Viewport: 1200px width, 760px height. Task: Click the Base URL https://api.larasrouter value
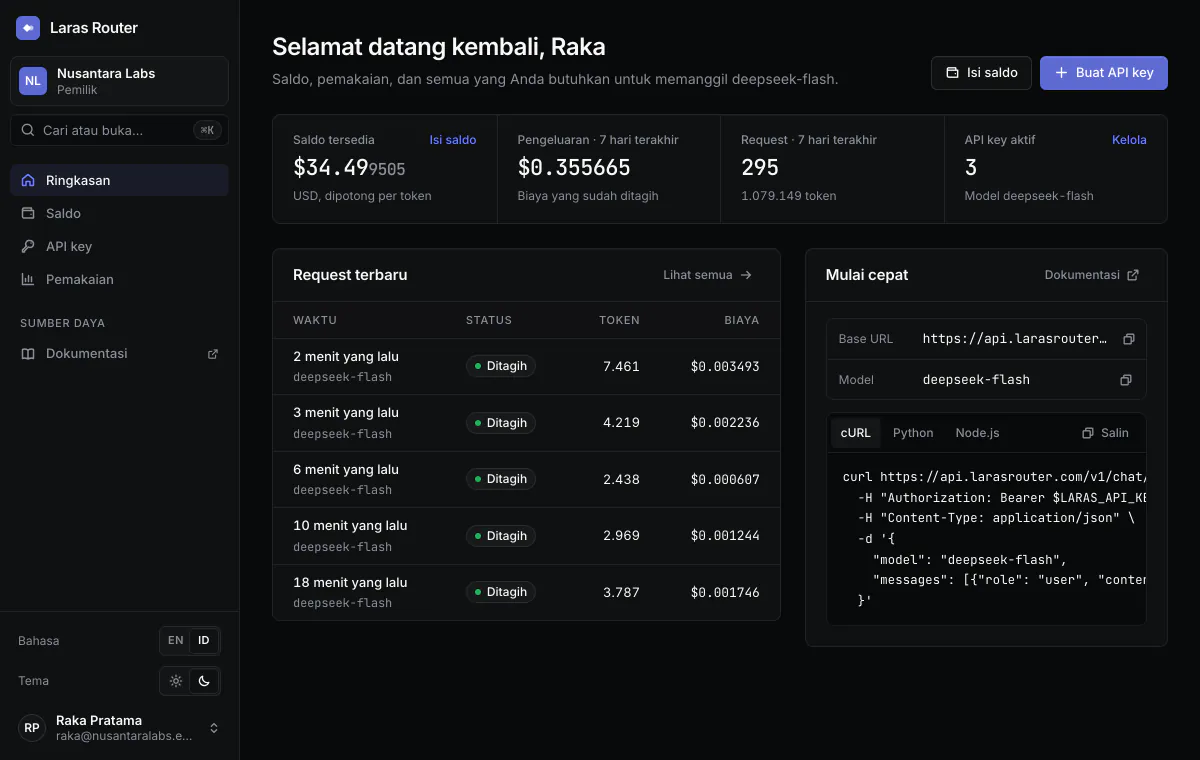(1015, 339)
